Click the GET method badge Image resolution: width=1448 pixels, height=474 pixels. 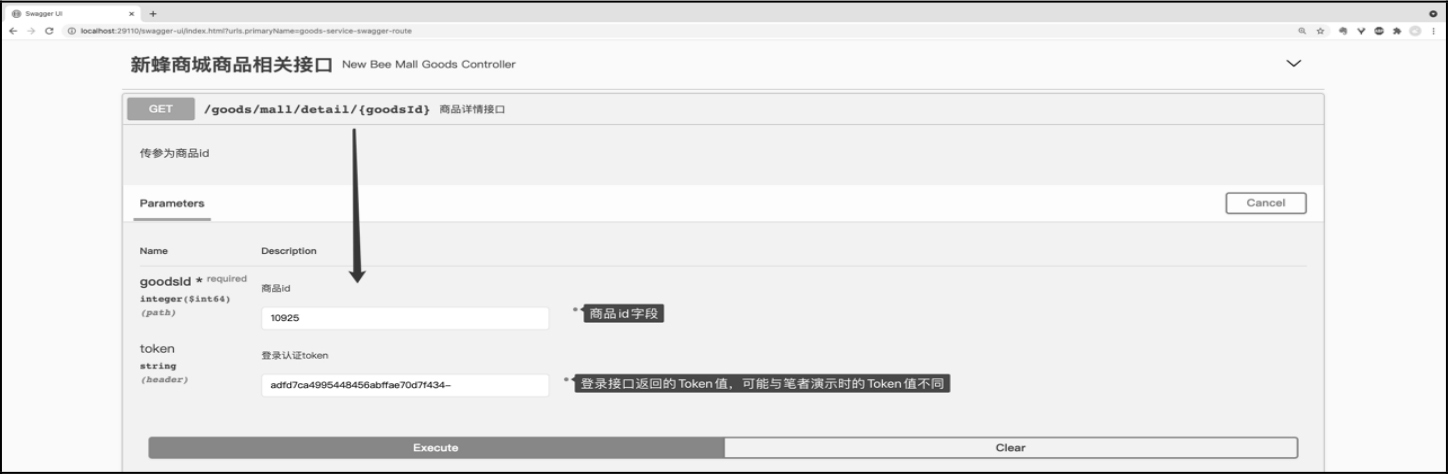point(160,109)
